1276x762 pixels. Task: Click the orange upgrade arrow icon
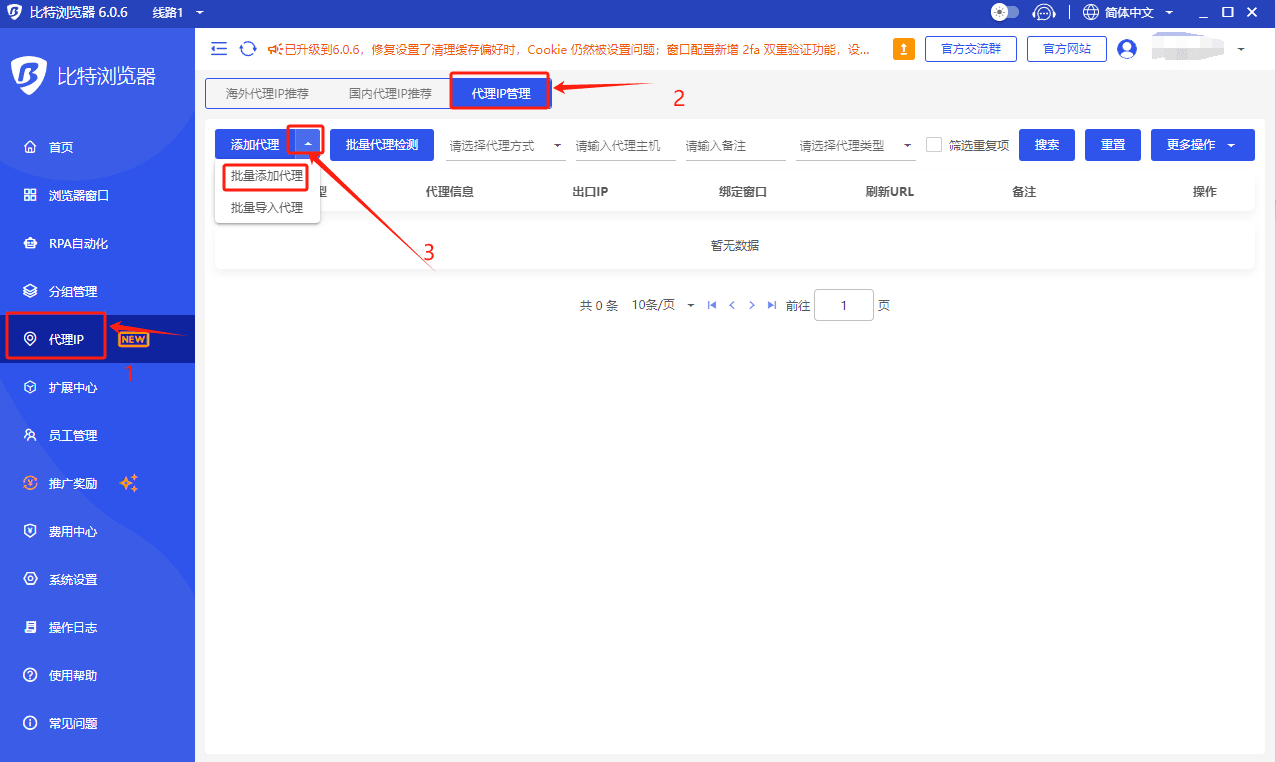click(x=903, y=49)
